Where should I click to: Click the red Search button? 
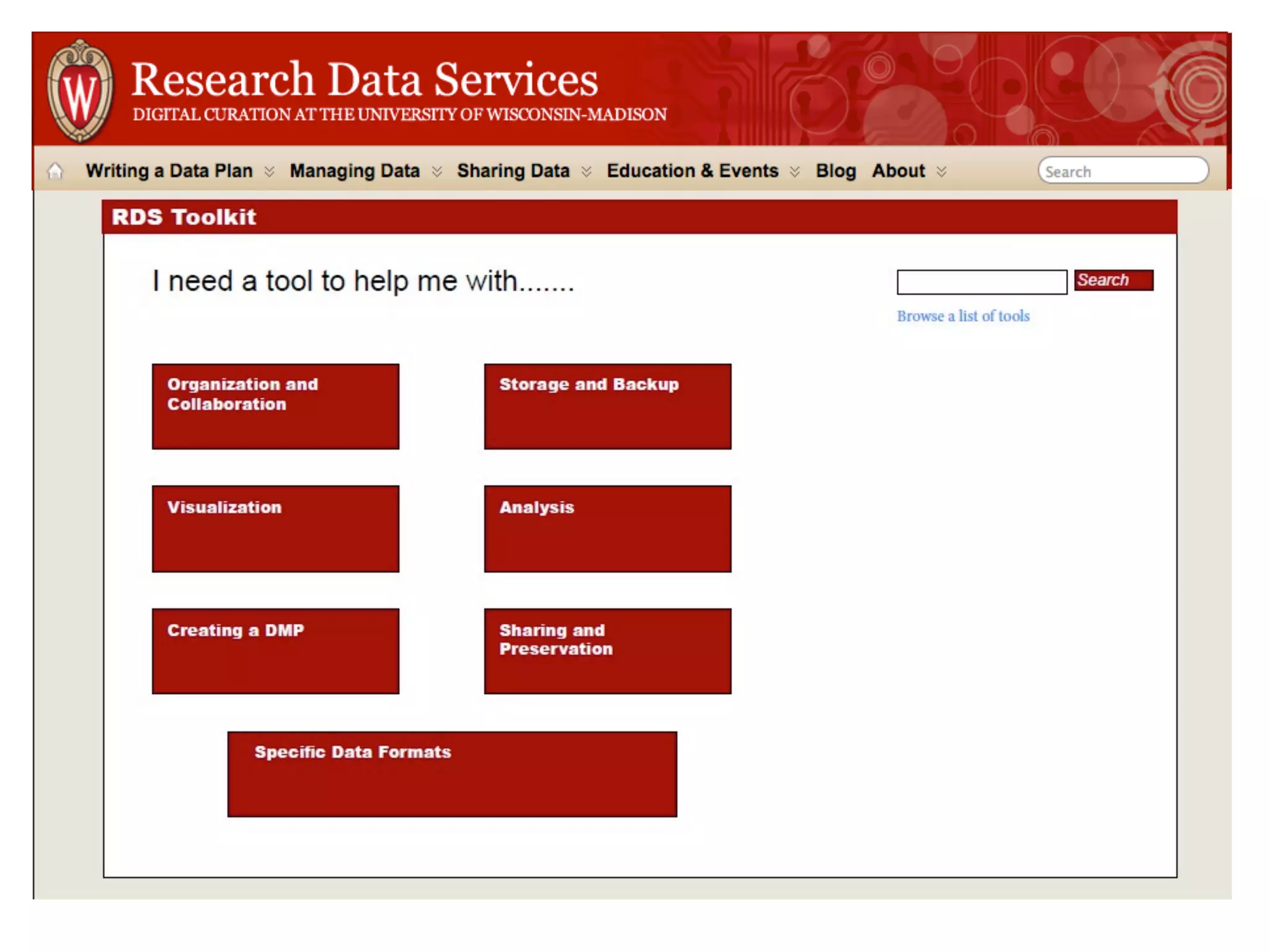pos(1113,280)
